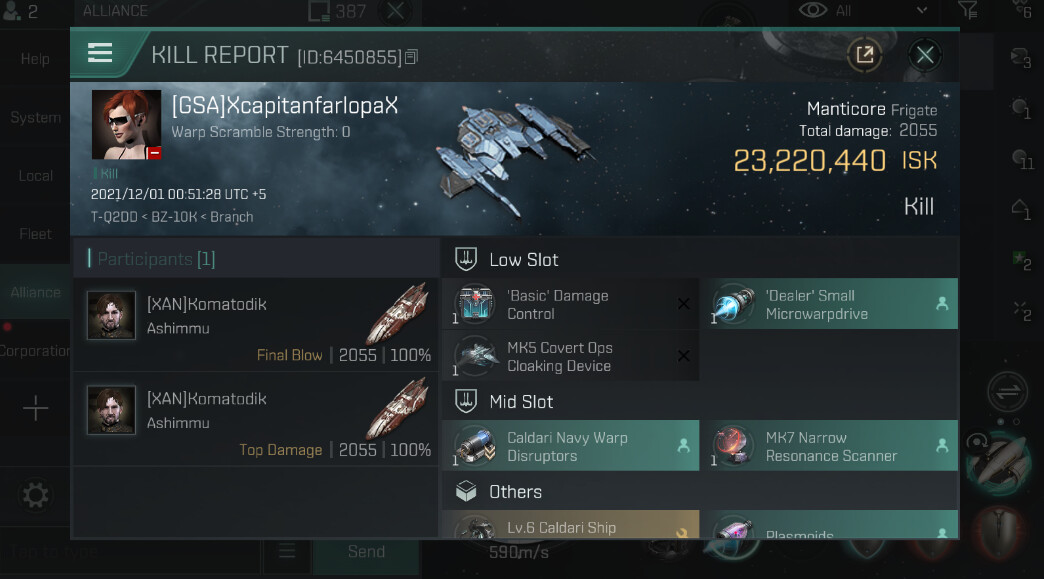
Task: Add a new chat channel
Action: coord(36,408)
